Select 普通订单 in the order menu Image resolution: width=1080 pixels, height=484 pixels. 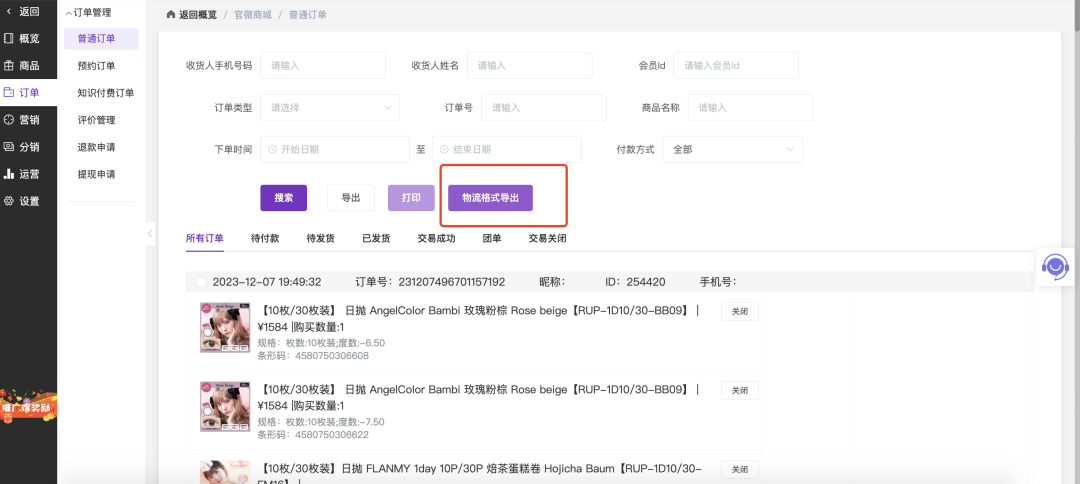pyautogui.click(x=101, y=39)
